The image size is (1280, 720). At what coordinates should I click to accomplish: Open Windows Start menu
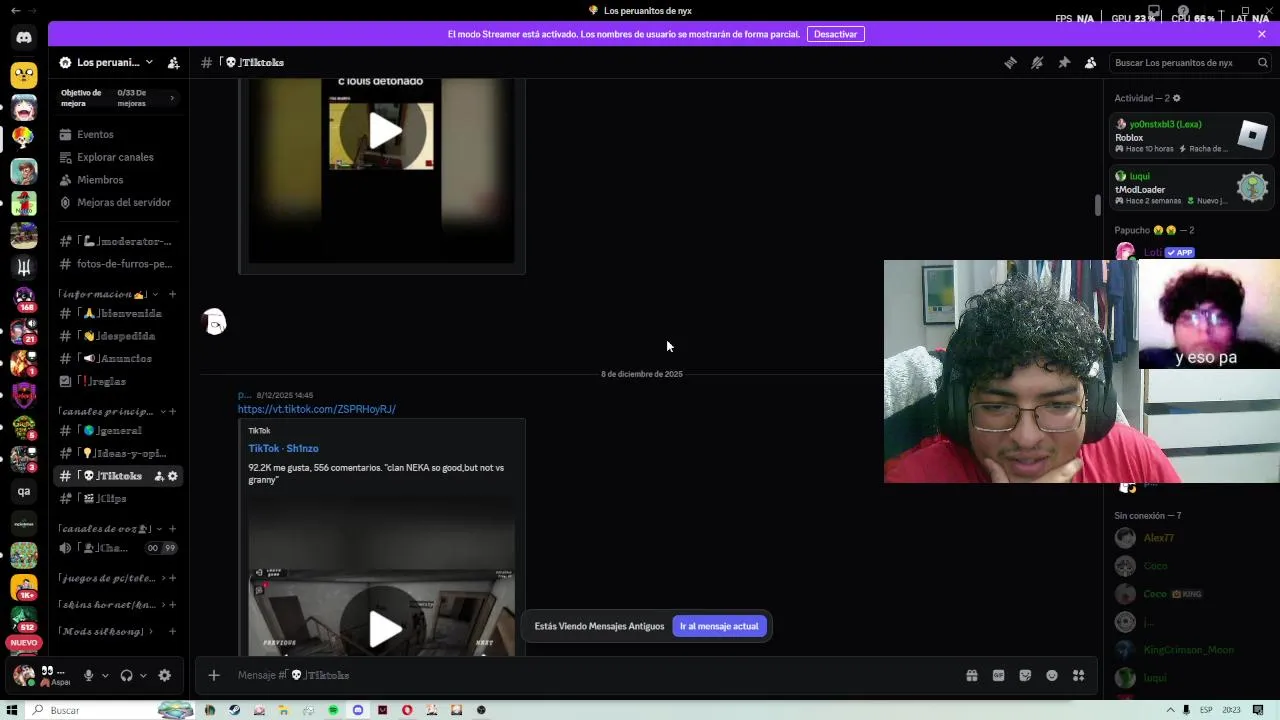(12, 710)
